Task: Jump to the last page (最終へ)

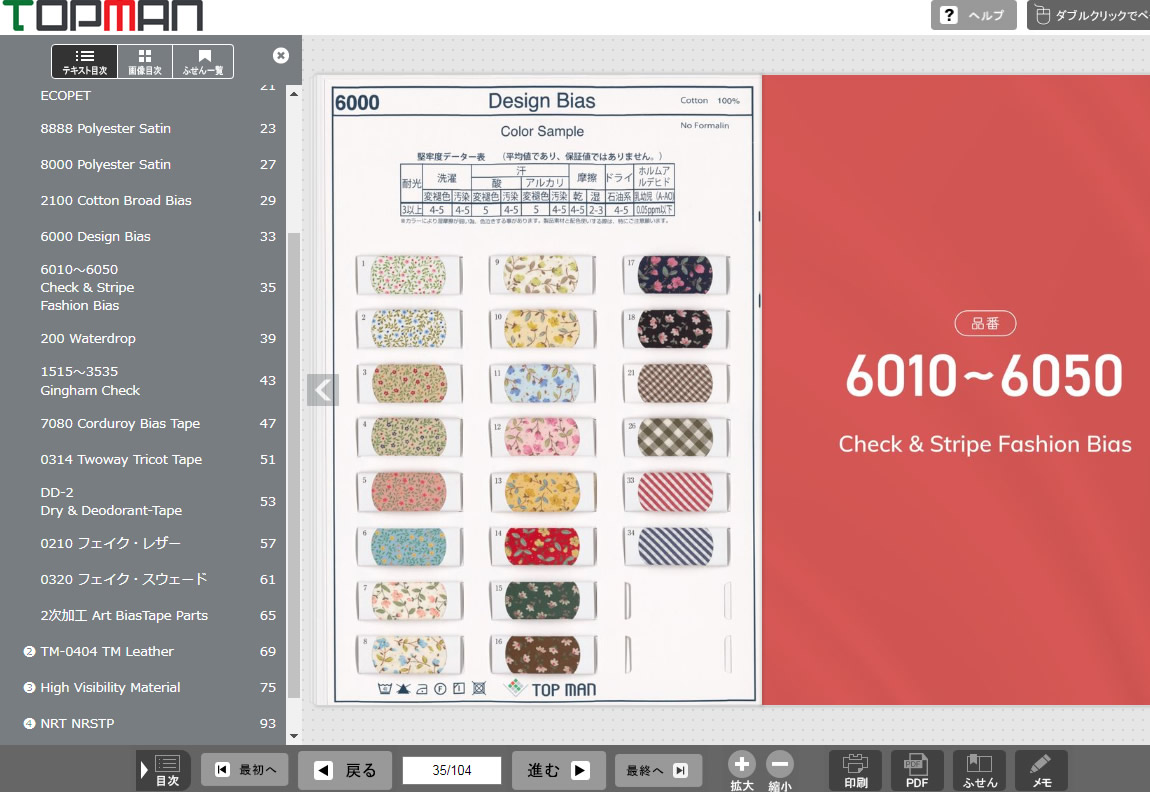Action: (657, 770)
